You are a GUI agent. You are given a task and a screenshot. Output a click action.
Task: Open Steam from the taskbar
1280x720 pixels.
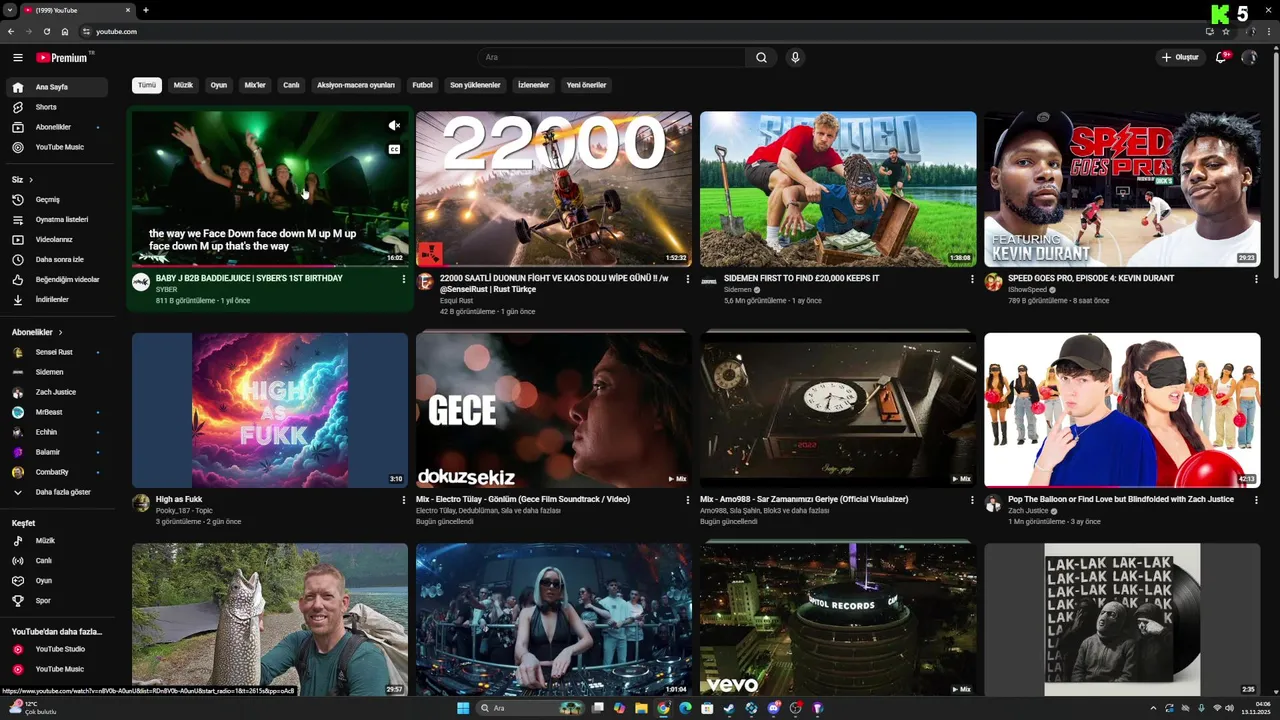pyautogui.click(x=729, y=708)
